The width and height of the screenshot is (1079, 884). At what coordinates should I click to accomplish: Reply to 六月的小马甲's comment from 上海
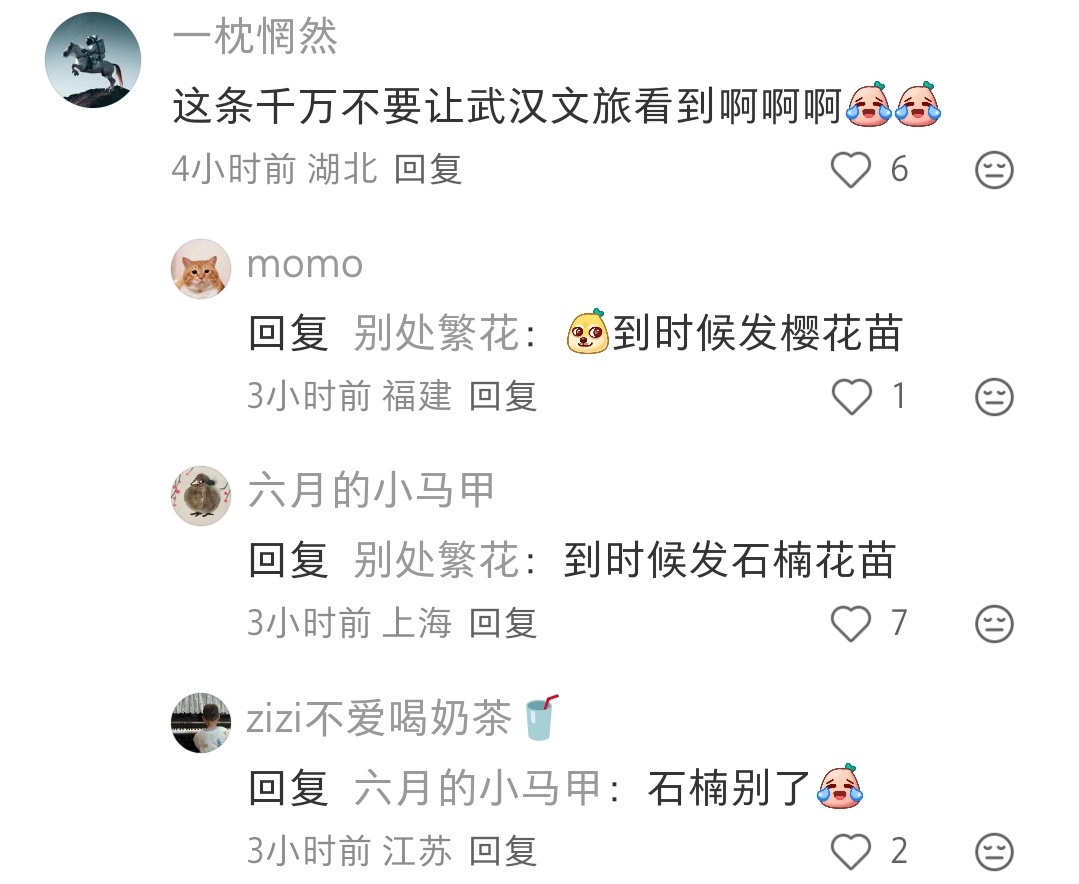tap(503, 623)
